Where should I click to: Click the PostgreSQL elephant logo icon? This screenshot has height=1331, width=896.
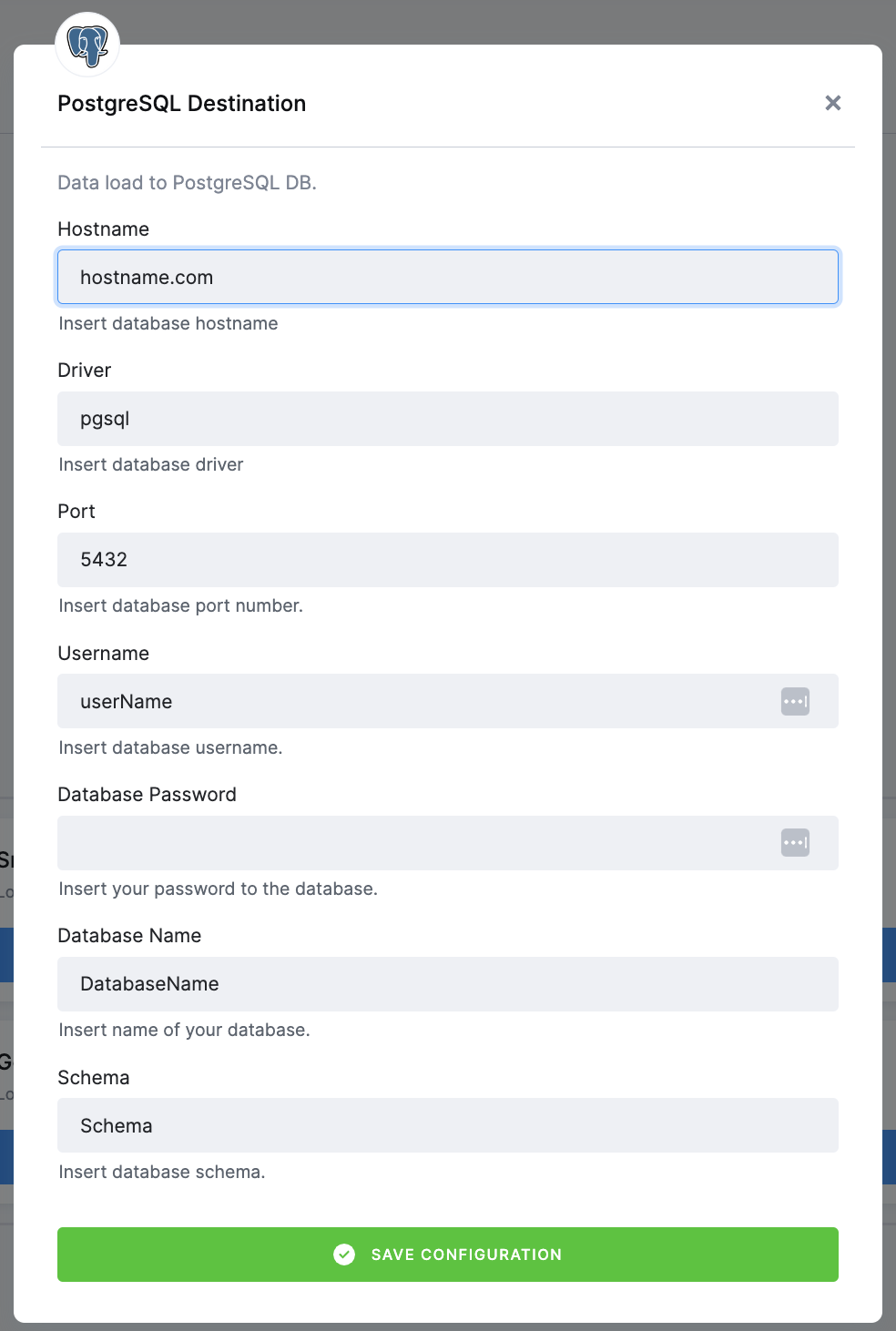click(x=87, y=44)
